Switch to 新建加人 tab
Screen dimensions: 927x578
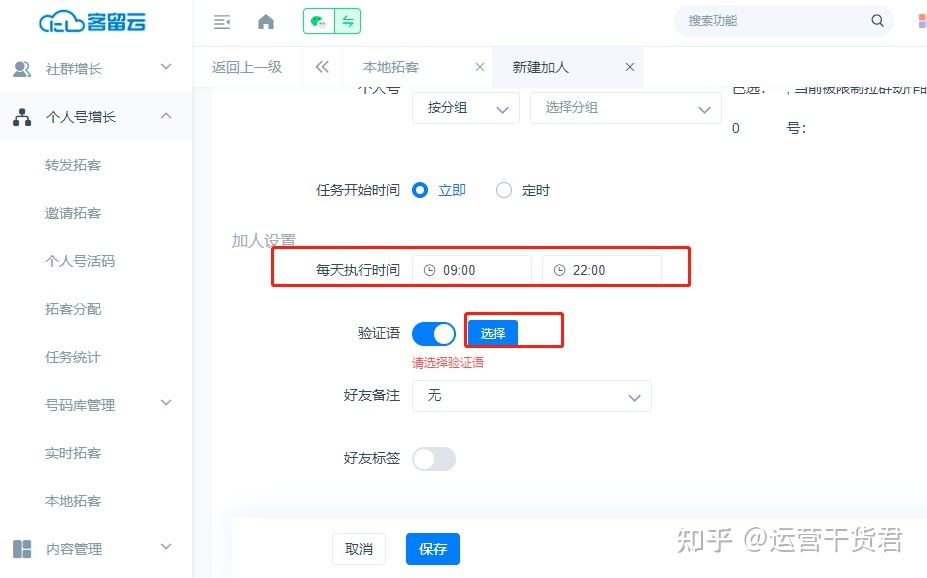click(540, 67)
